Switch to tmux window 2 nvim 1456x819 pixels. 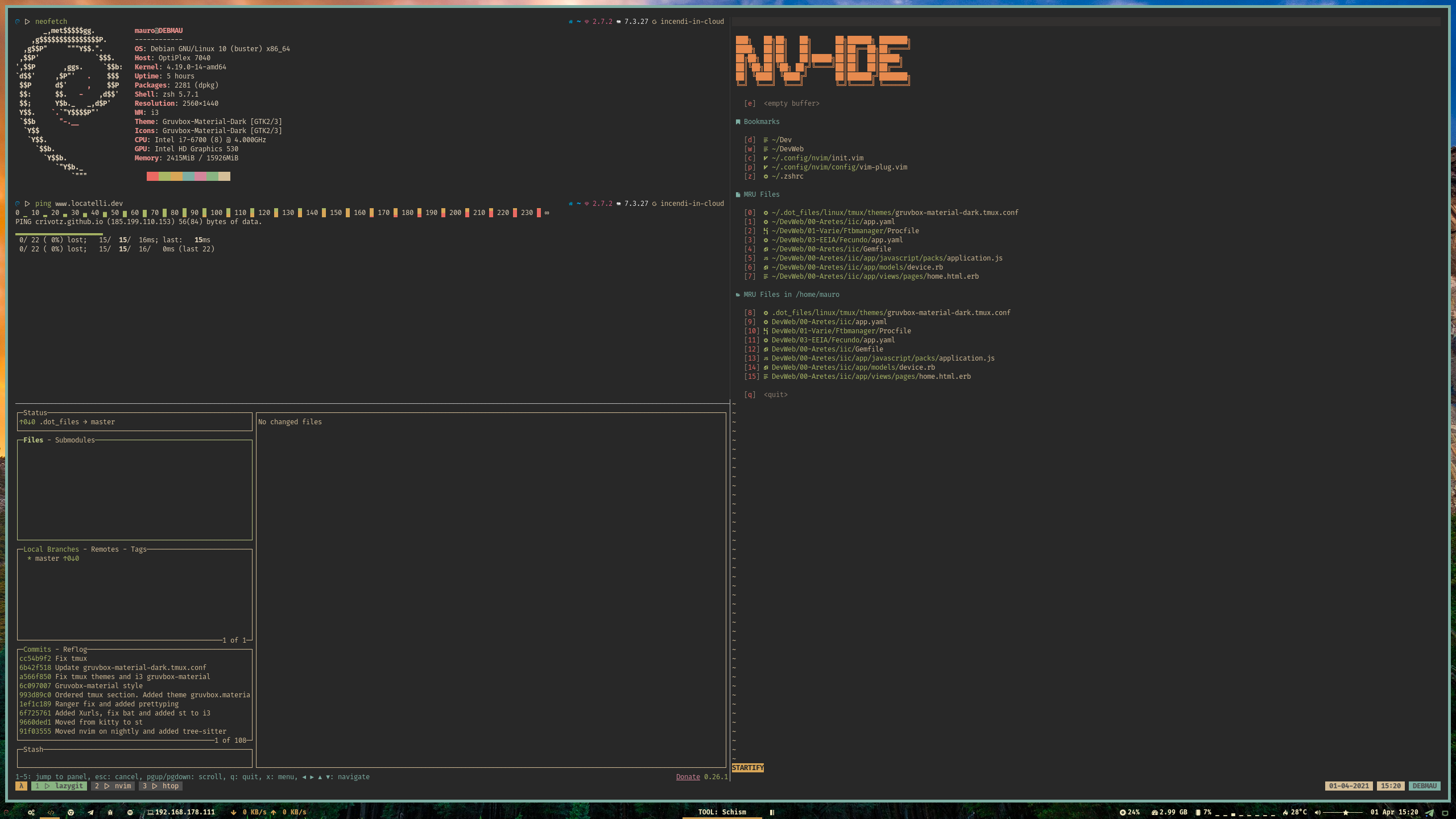[113, 786]
